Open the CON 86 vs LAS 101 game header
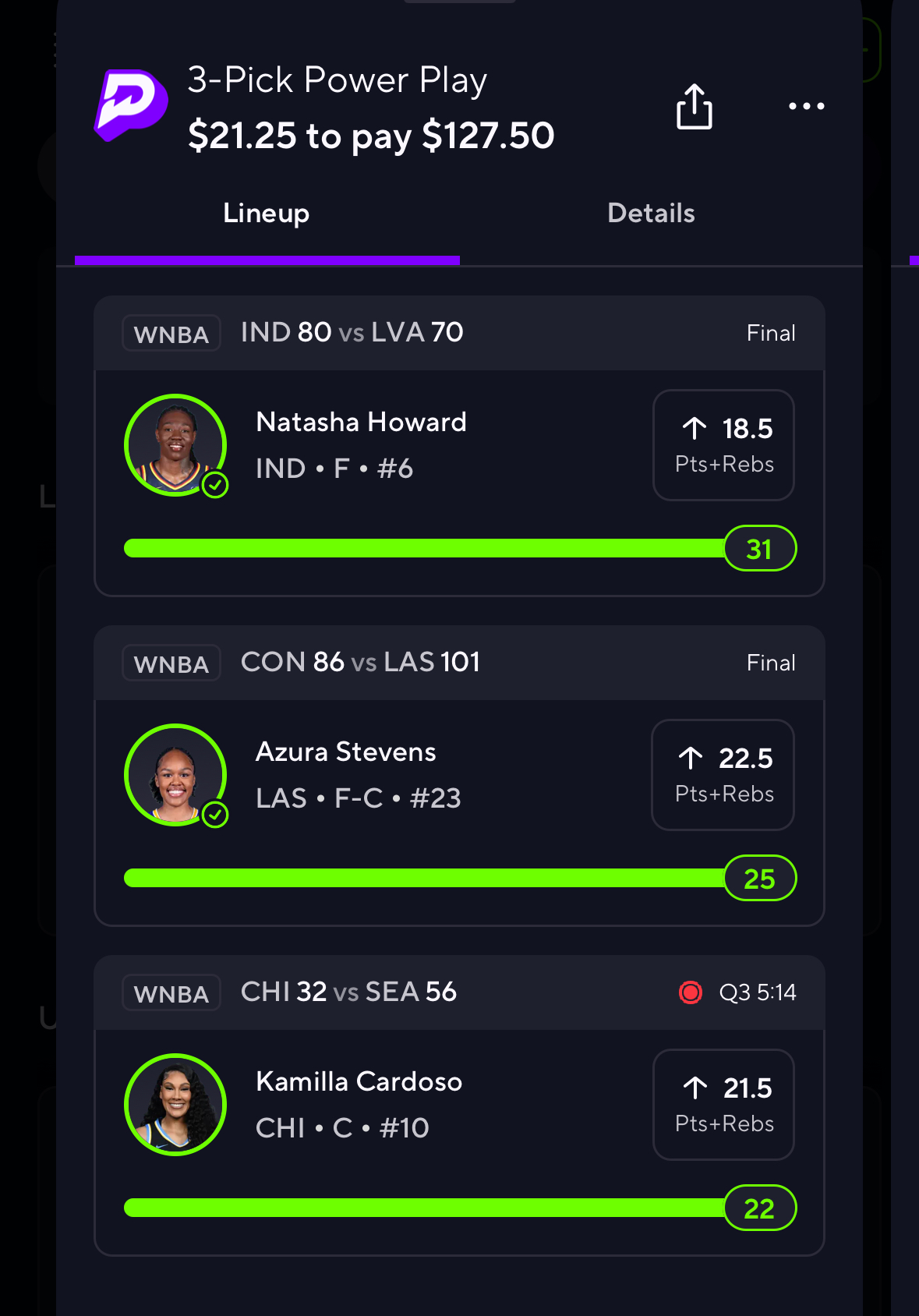919x1316 pixels. [460, 663]
